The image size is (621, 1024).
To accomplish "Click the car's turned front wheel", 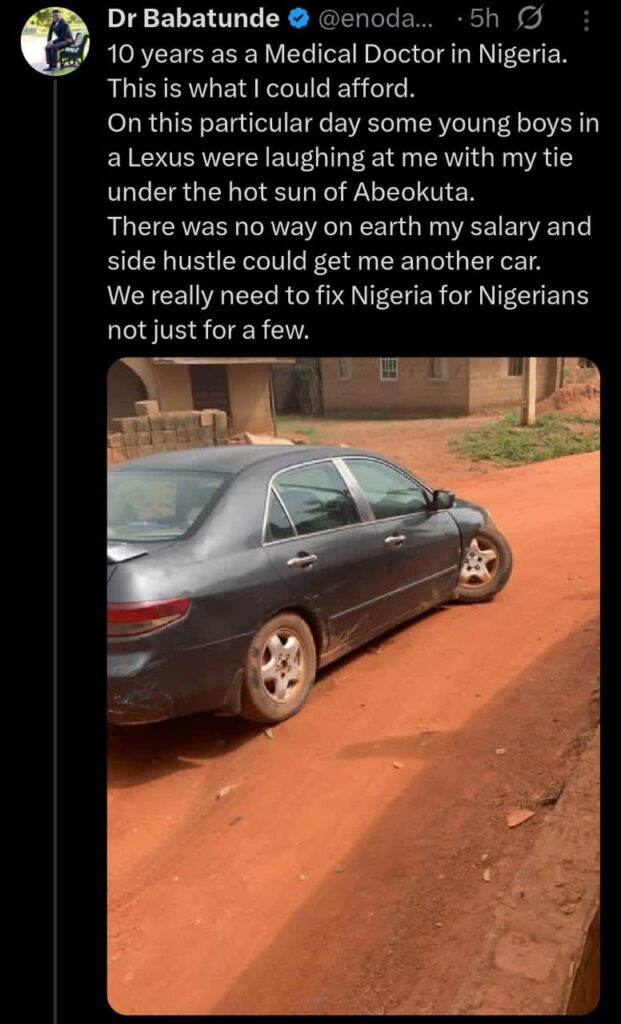I will tap(483, 563).
